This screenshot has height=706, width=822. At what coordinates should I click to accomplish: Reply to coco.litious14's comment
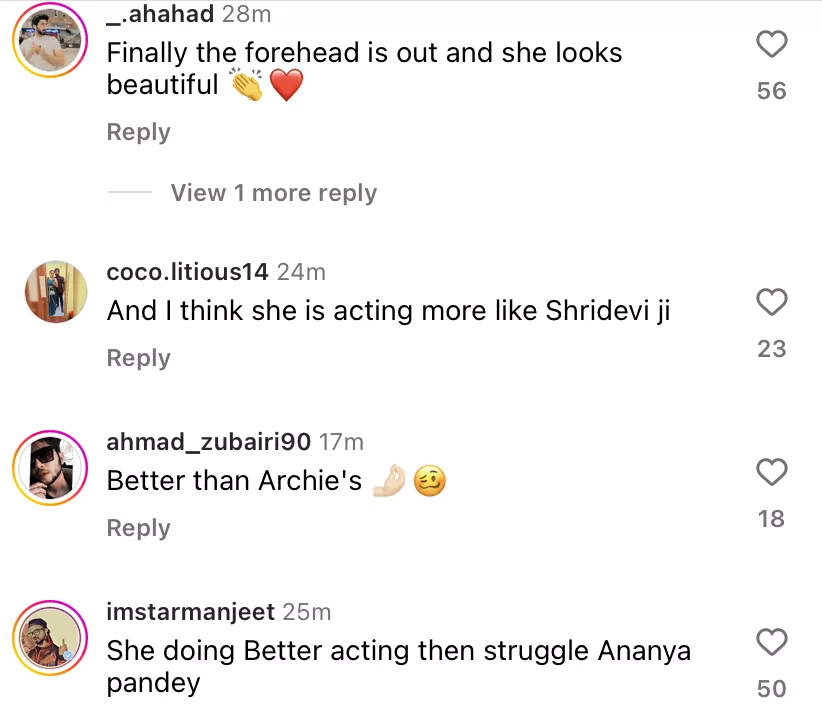138,358
